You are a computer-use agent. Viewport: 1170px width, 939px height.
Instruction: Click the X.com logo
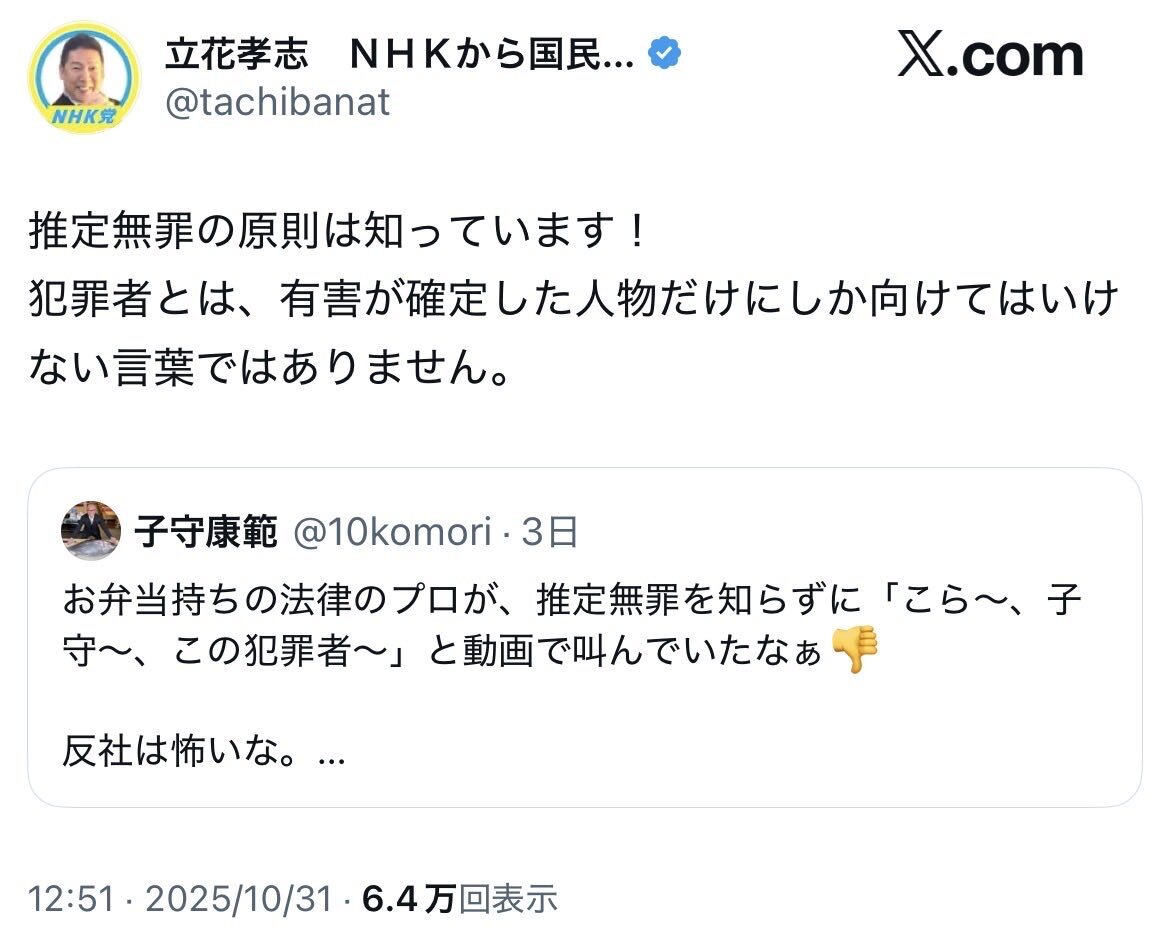[x=989, y=56]
